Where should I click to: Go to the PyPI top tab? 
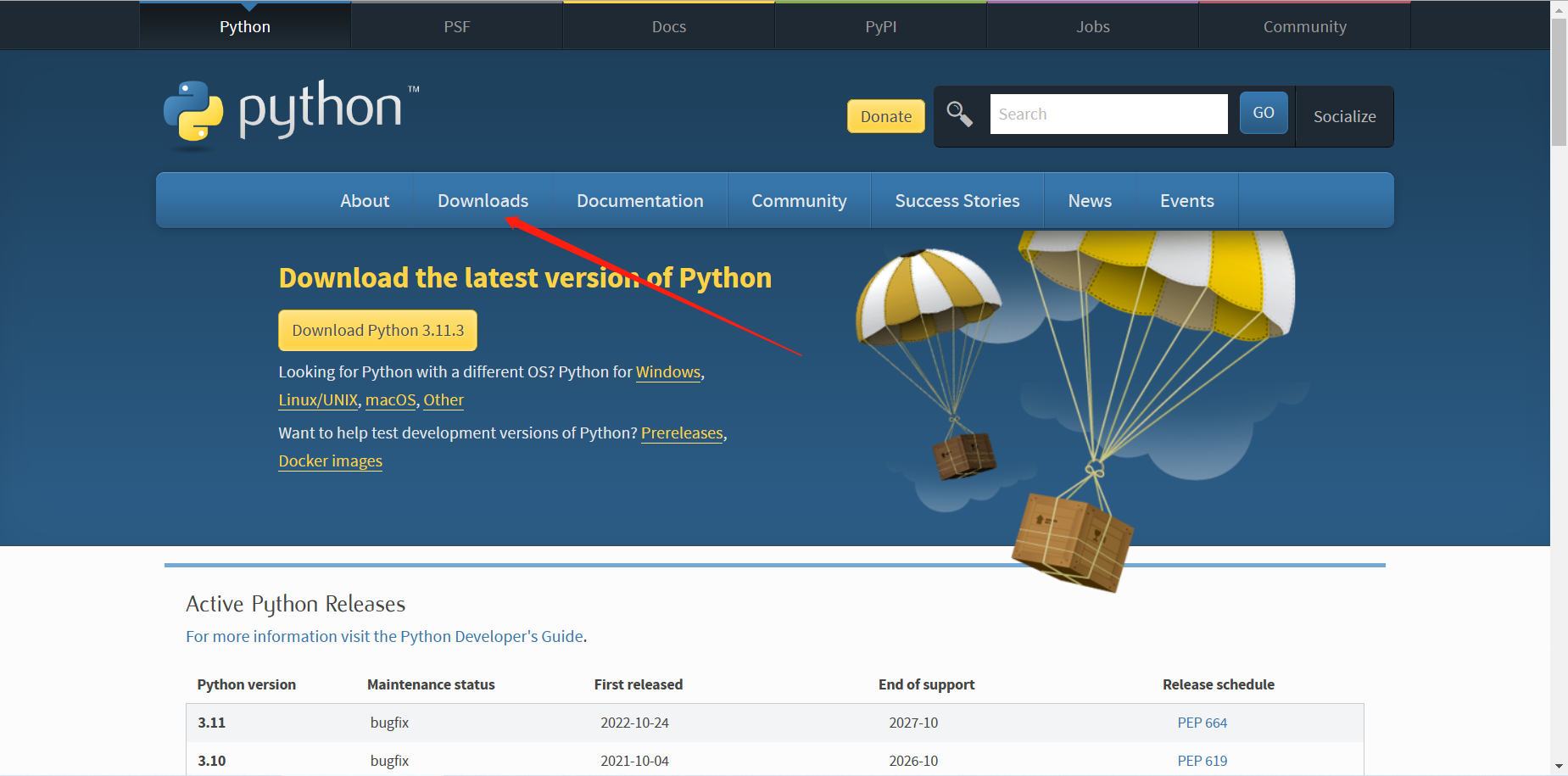click(x=881, y=26)
